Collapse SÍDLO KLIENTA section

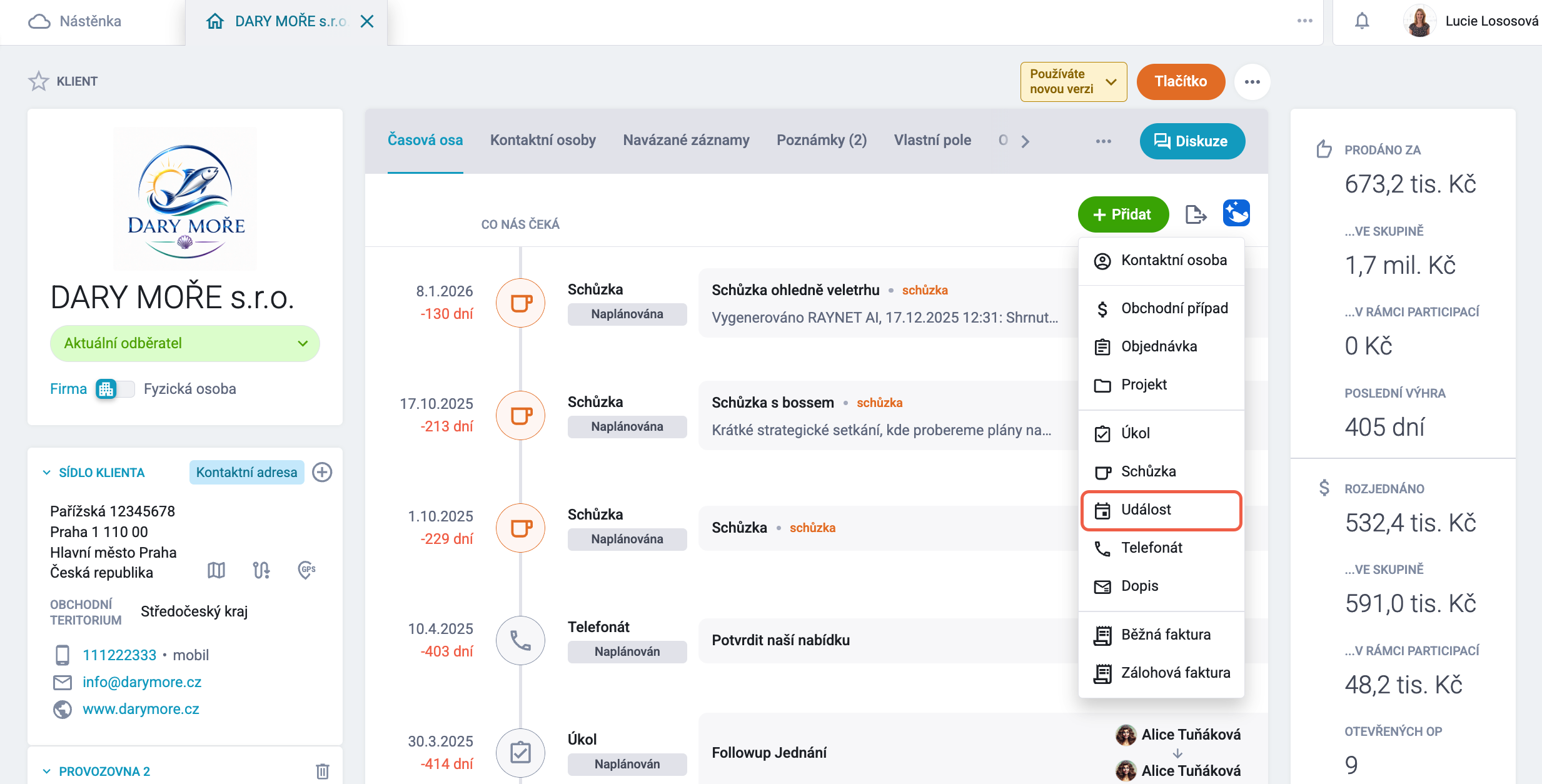[47, 473]
